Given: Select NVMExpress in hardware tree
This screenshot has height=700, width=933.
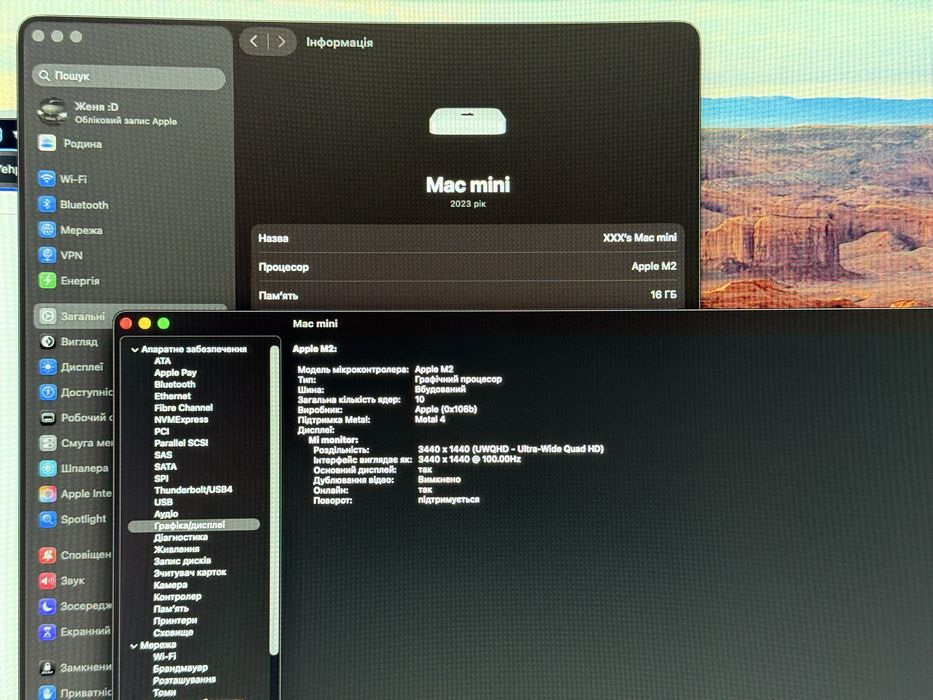Looking at the screenshot, I should (x=181, y=420).
